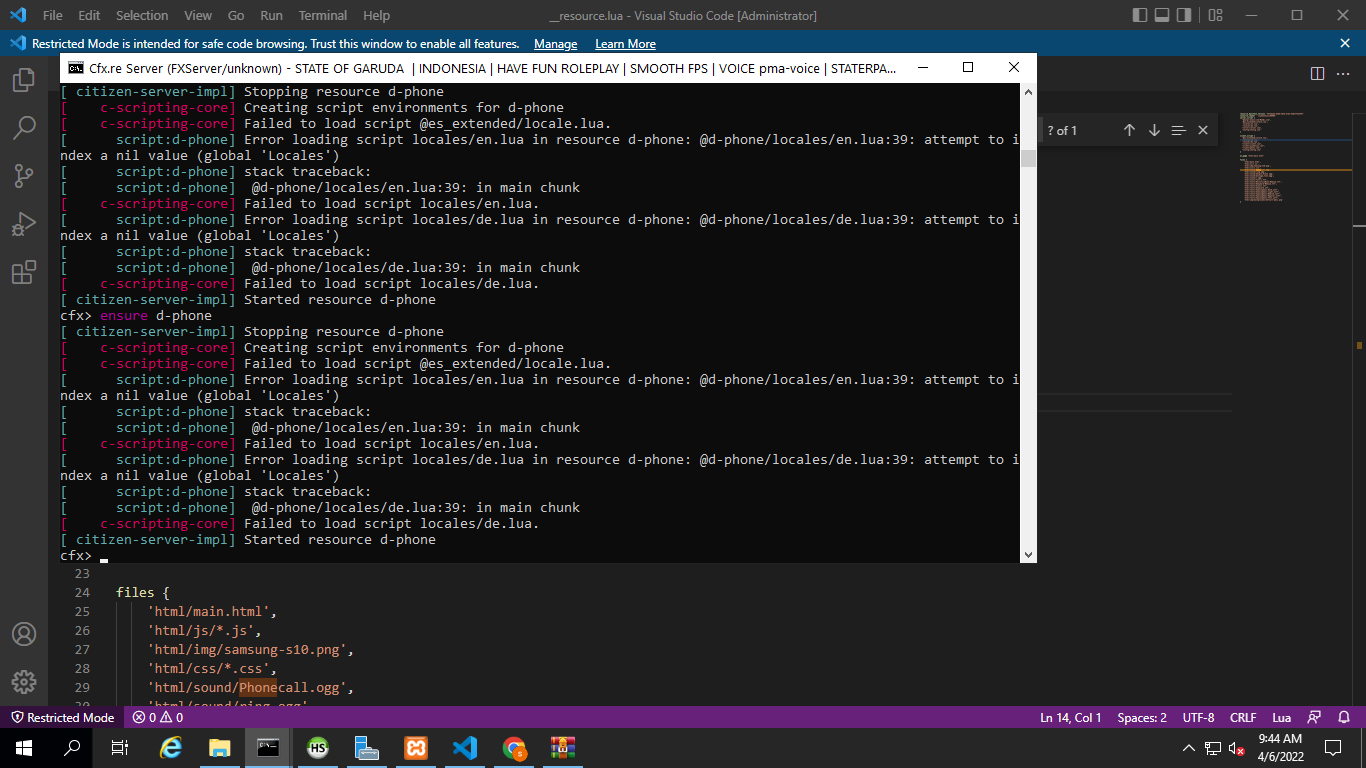Image resolution: width=1366 pixels, height=768 pixels.
Task: Show hidden system tray icons
Action: 1189,748
